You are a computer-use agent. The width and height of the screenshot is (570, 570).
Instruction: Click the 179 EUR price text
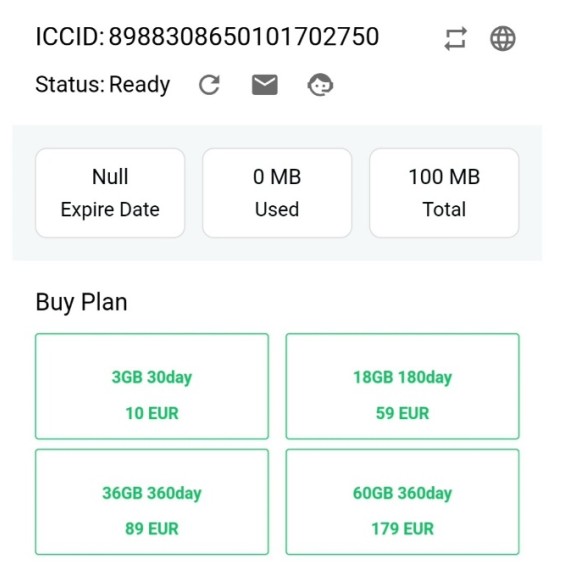[x=402, y=529]
